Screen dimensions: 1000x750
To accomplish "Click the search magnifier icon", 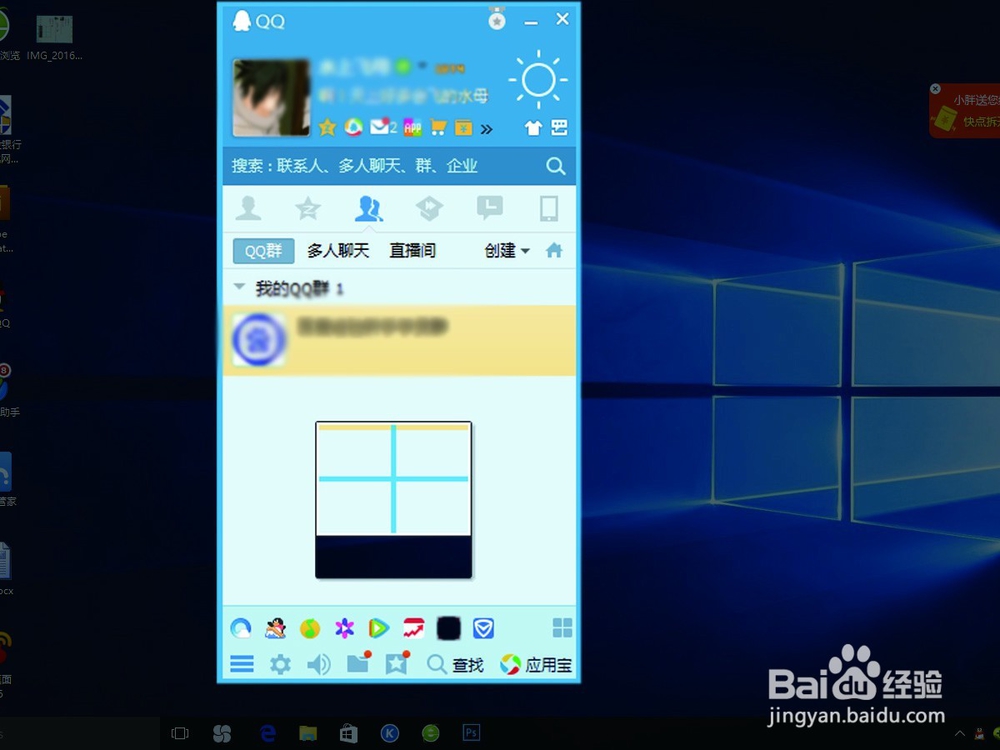I will (x=555, y=166).
